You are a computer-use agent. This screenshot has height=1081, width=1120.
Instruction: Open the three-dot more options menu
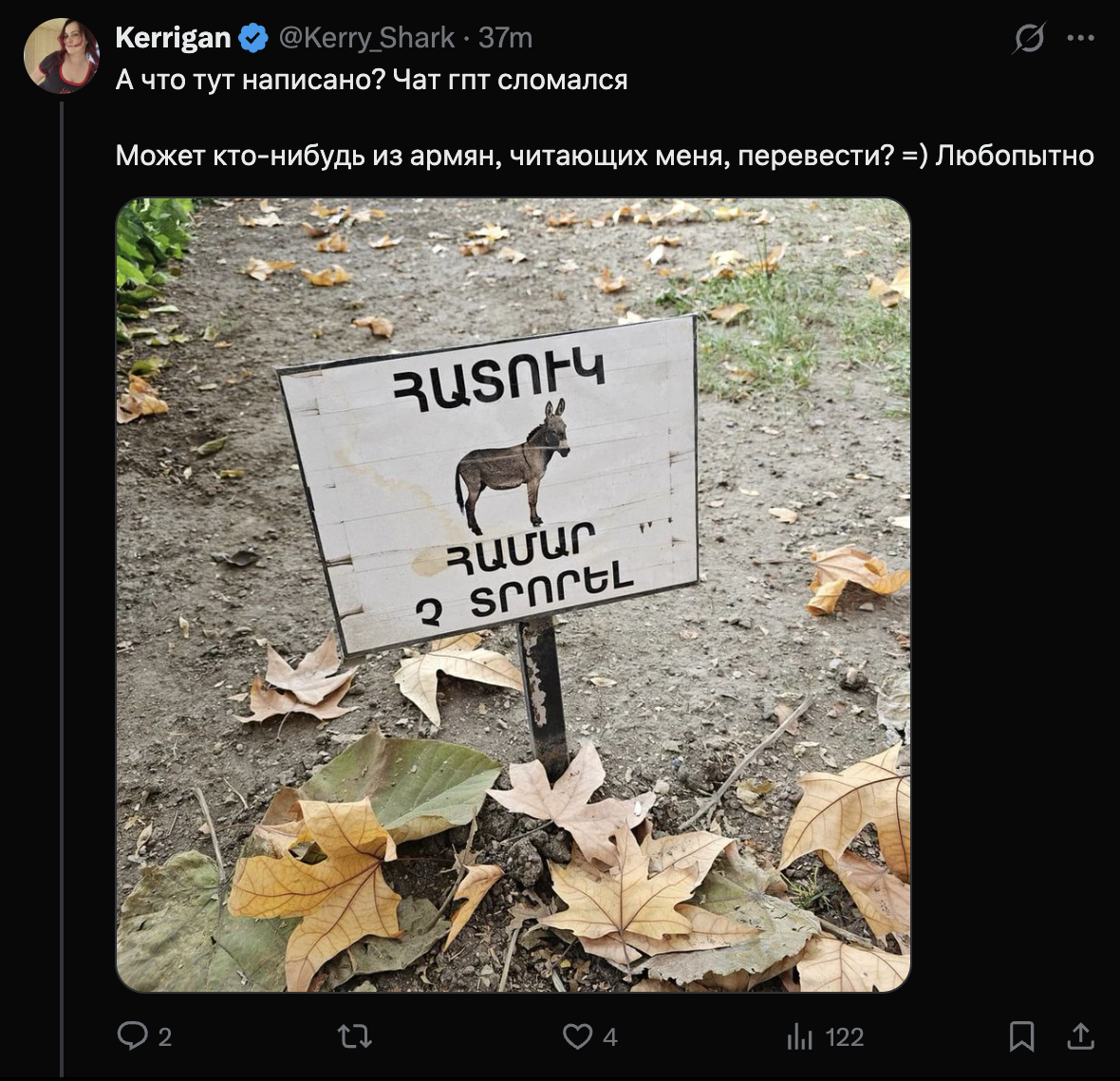coord(1081,39)
